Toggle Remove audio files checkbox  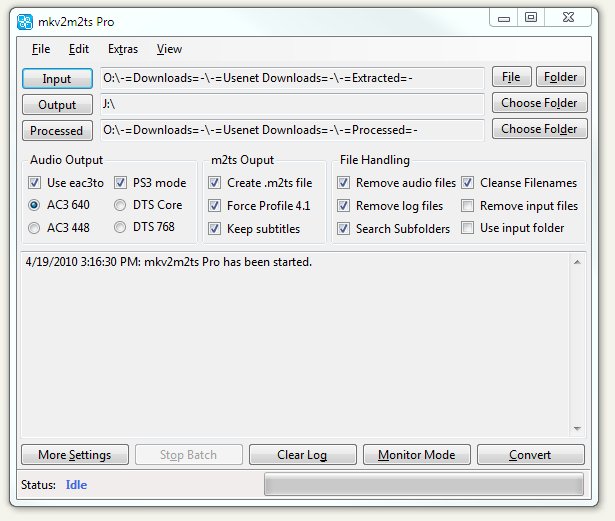point(344,183)
